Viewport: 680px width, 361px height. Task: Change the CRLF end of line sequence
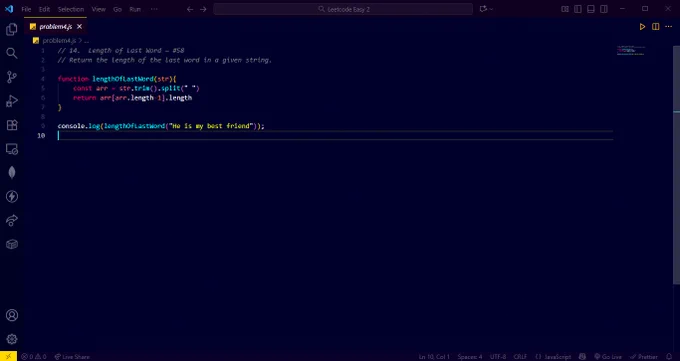[x=520, y=357]
